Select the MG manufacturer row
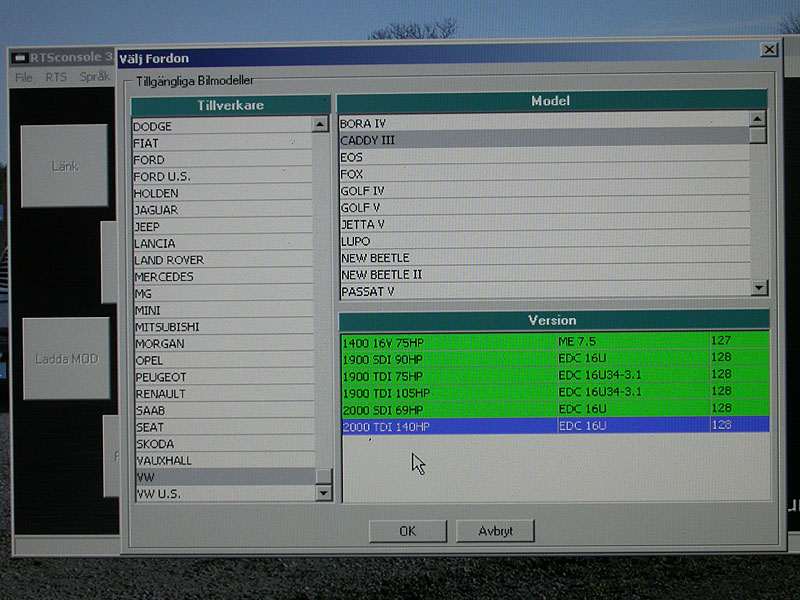This screenshot has width=800, height=600. click(224, 293)
